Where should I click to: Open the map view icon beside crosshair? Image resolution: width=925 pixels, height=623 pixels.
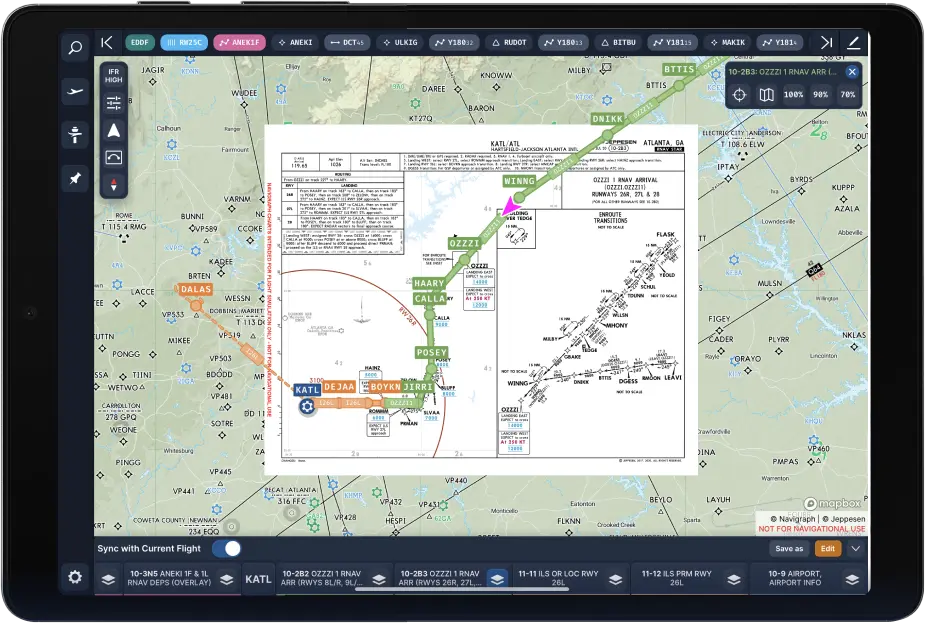pyautogui.click(x=765, y=95)
